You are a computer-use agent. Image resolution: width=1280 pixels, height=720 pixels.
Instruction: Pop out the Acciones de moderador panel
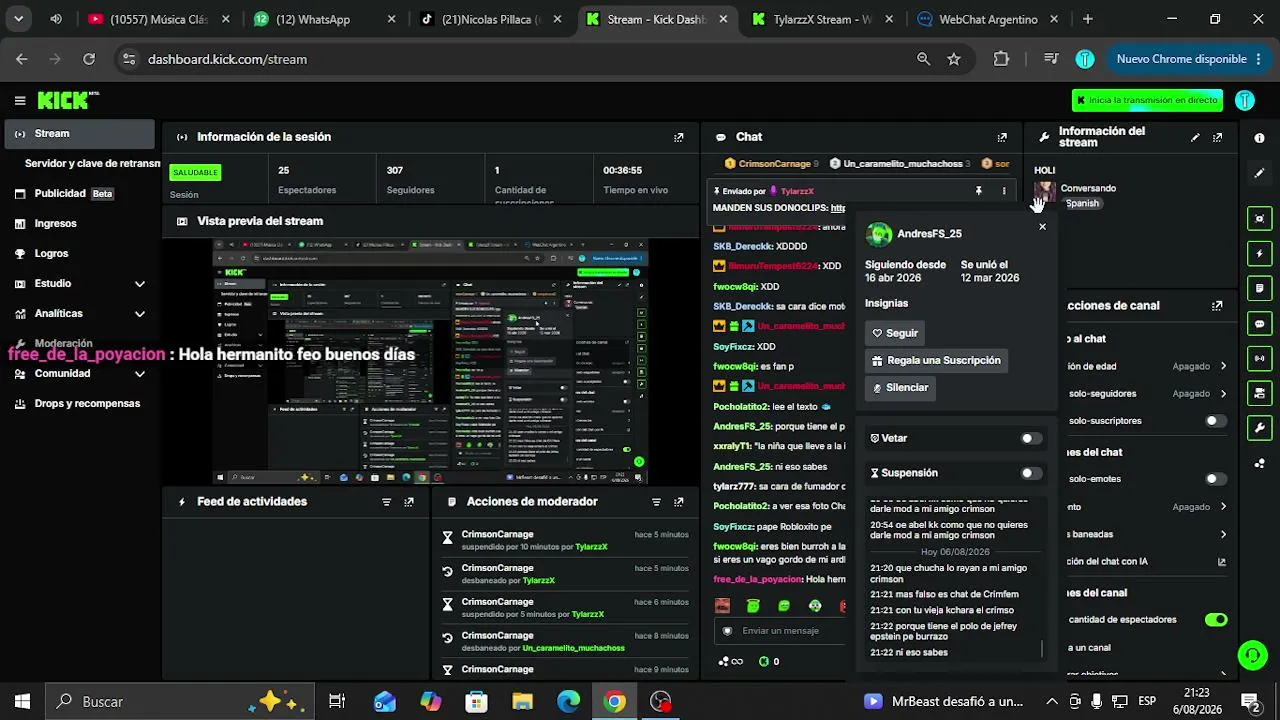click(x=679, y=502)
